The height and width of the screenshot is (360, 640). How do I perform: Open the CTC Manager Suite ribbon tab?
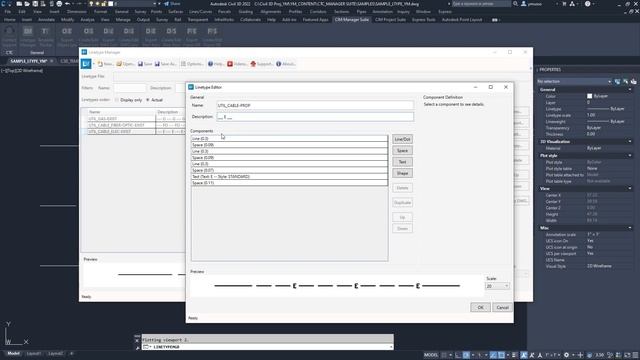pos(351,20)
